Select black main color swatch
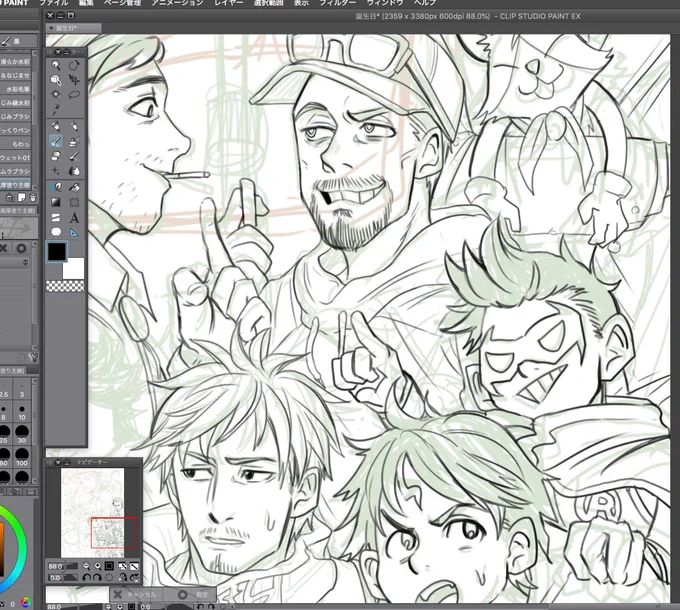 coord(56,251)
